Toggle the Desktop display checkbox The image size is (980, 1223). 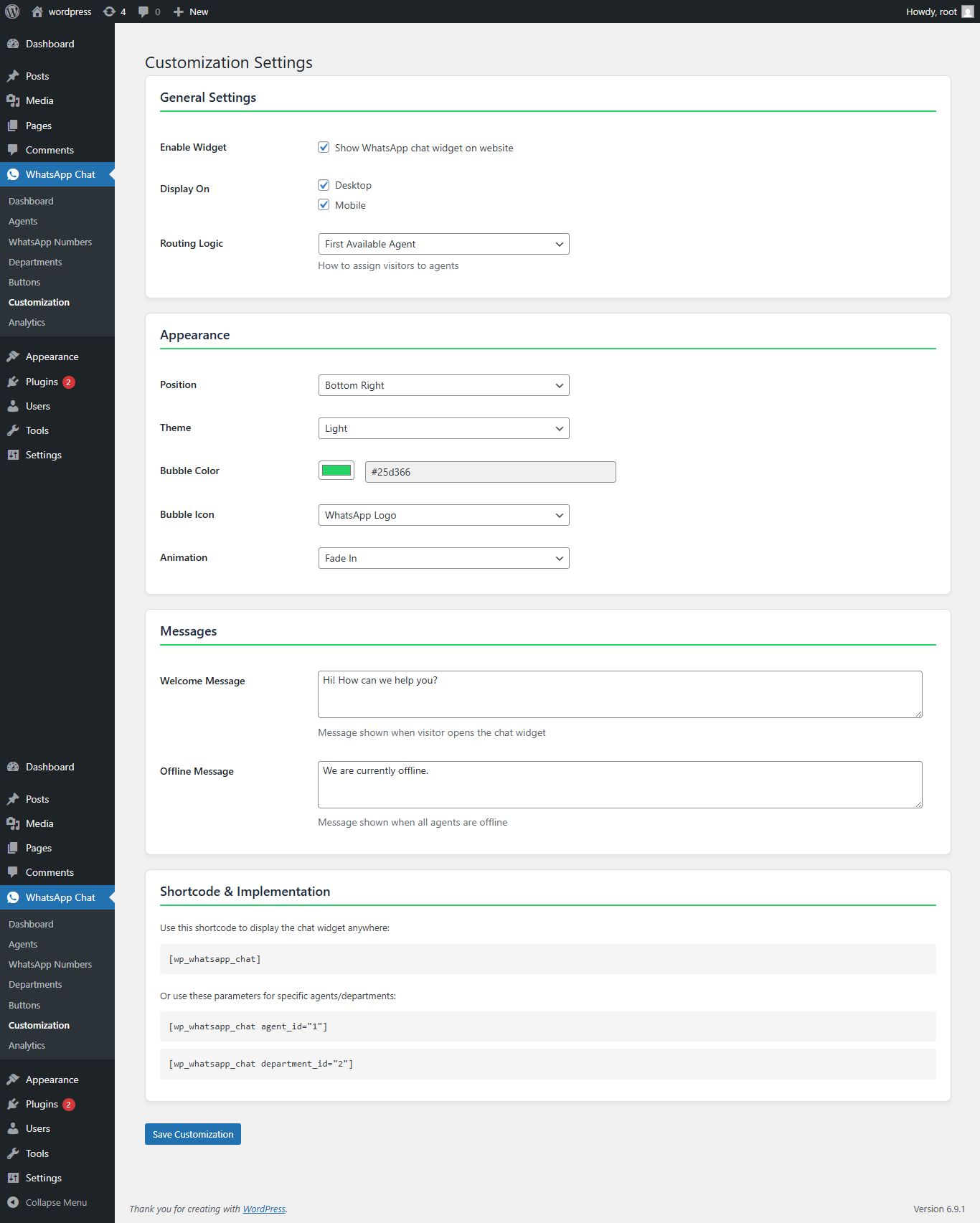coord(324,185)
